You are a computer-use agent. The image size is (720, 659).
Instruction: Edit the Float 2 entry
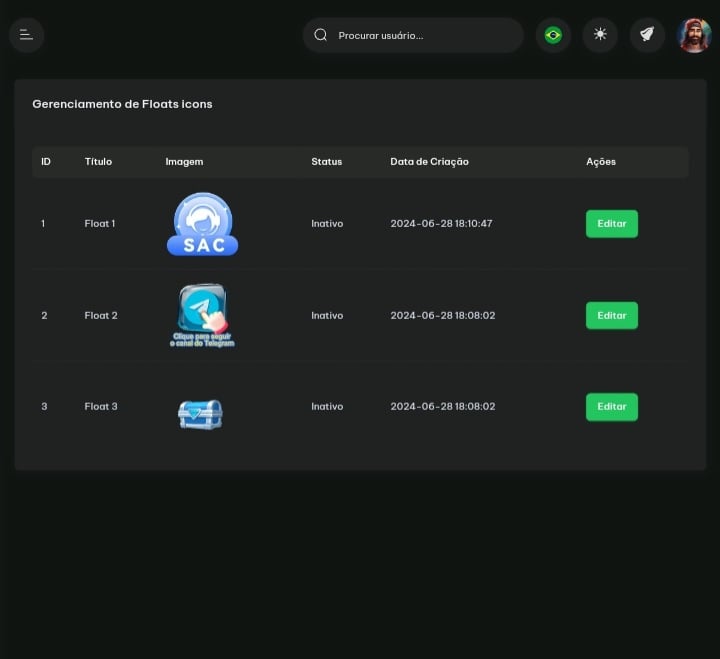coord(611,316)
